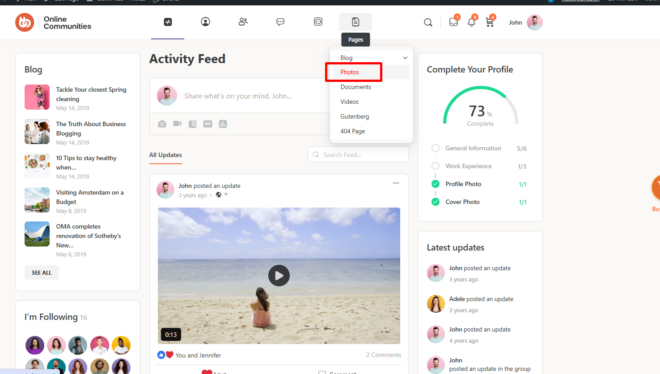Select Videos from Pages menu
This screenshot has width=660, height=374.
tap(349, 102)
